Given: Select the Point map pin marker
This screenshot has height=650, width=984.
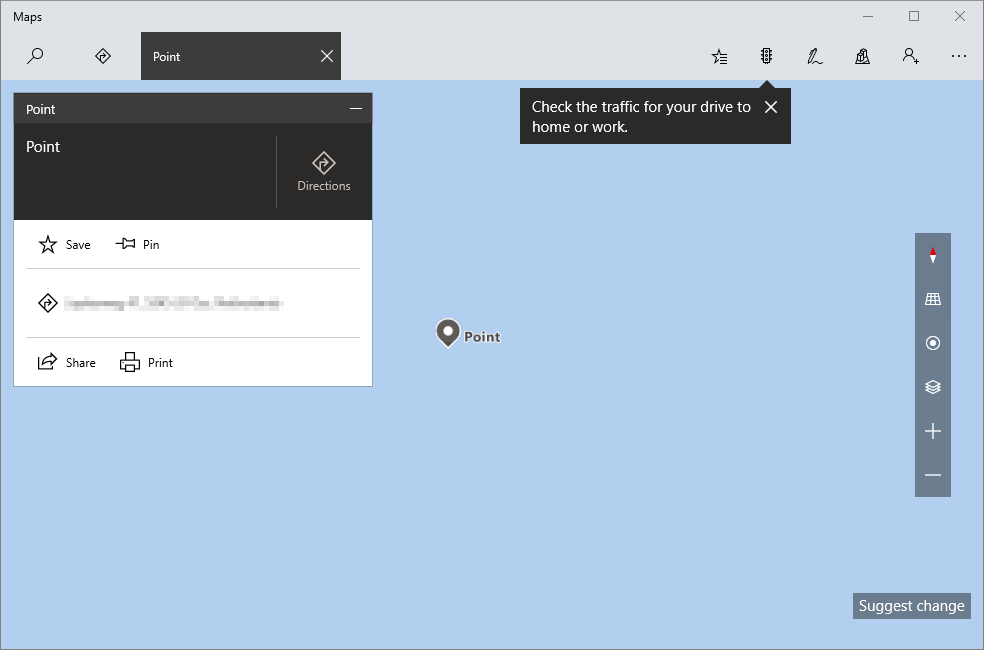Looking at the screenshot, I should [448, 333].
